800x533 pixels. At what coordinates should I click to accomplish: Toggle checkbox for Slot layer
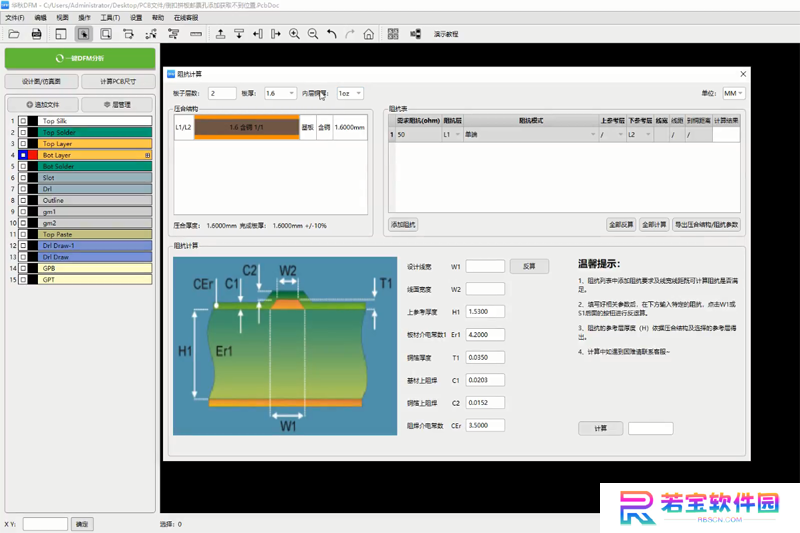click(x=23, y=177)
